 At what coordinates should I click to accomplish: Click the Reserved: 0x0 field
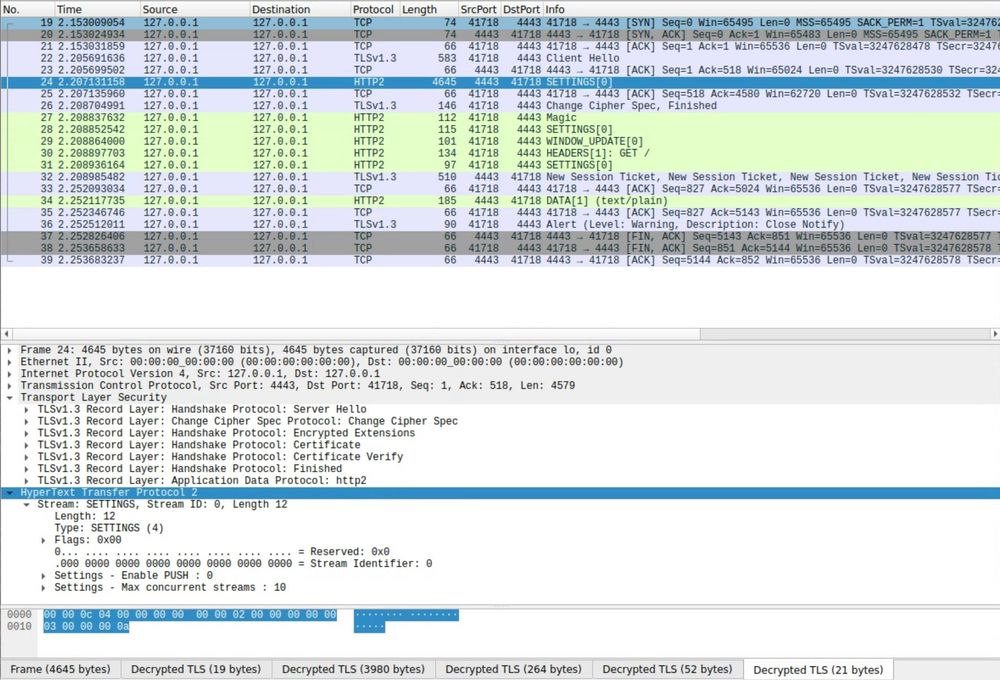coord(222,552)
